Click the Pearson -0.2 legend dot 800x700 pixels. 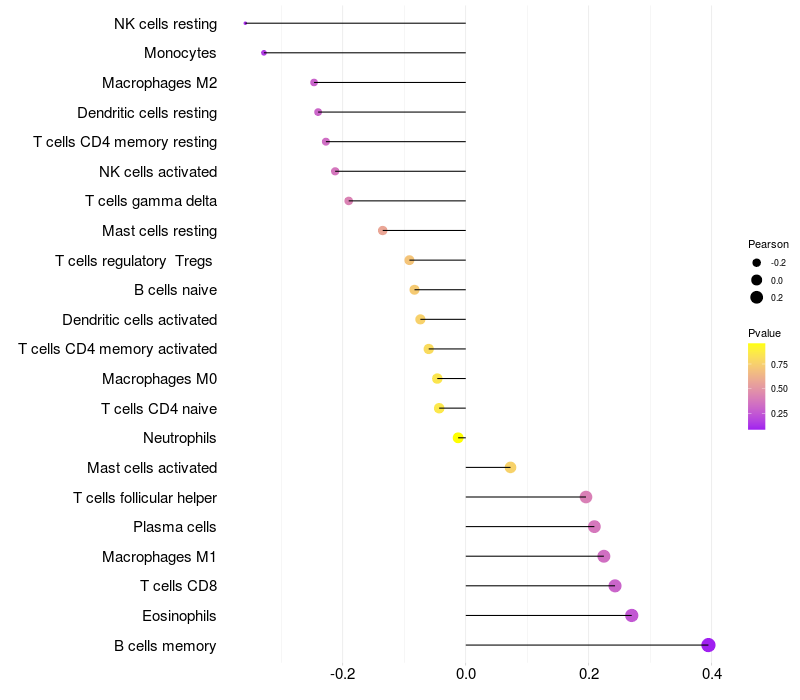[757, 262]
